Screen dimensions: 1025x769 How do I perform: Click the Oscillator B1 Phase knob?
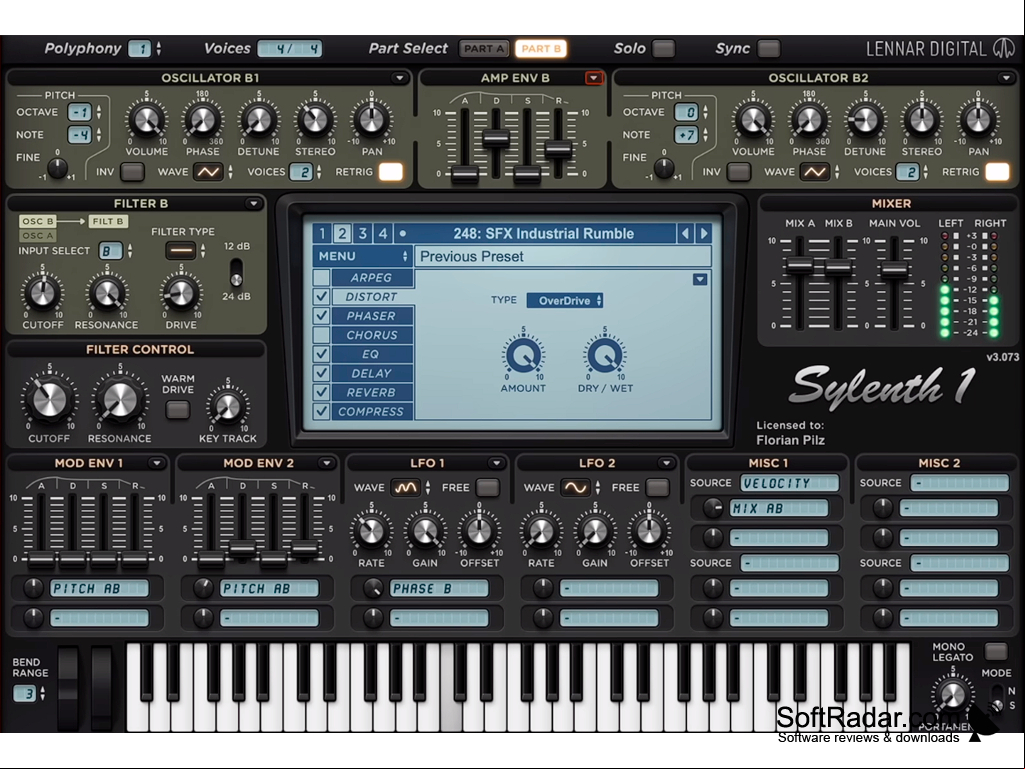(x=203, y=120)
